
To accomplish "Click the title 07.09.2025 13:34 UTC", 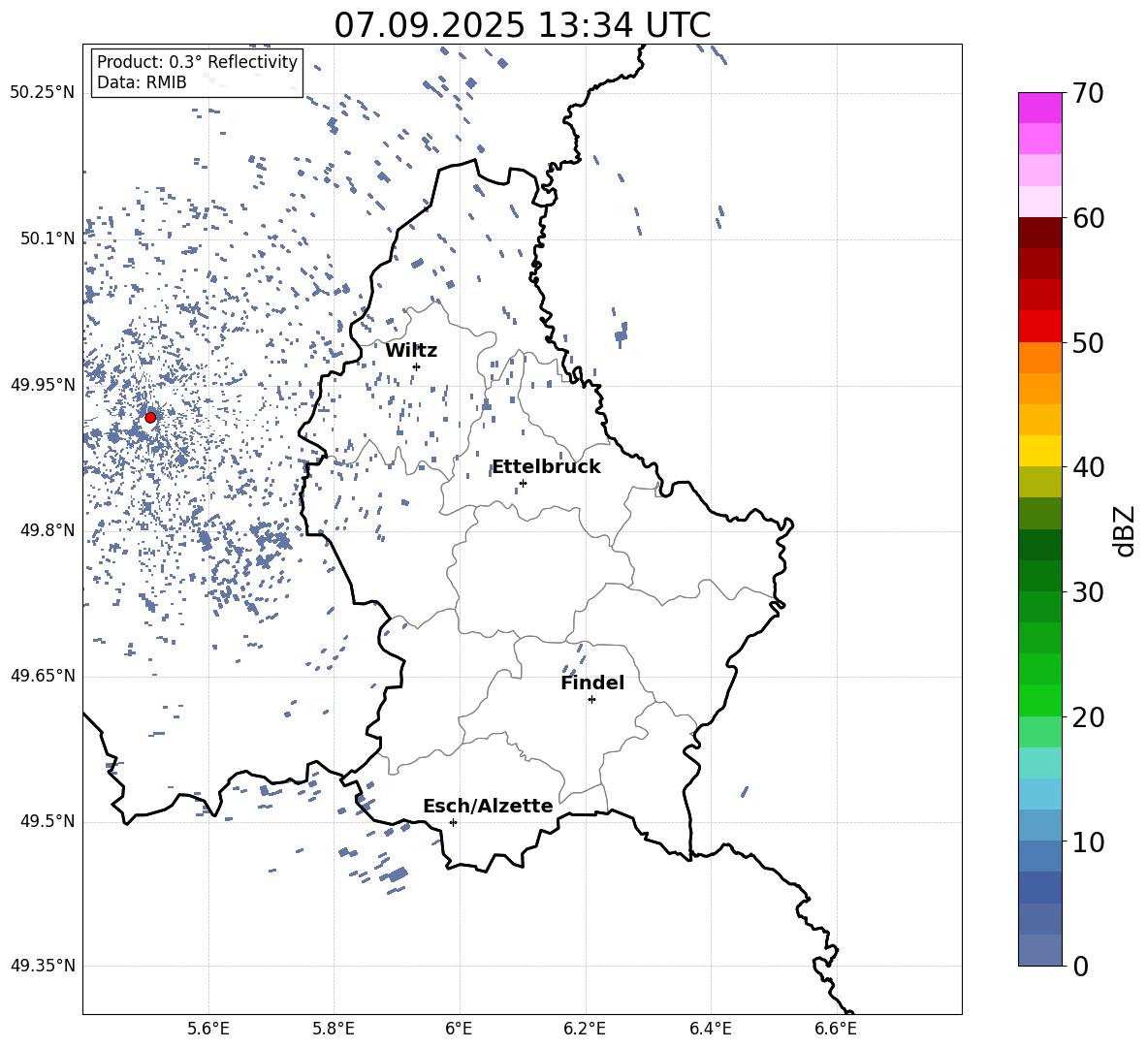I will pyautogui.click(x=523, y=25).
